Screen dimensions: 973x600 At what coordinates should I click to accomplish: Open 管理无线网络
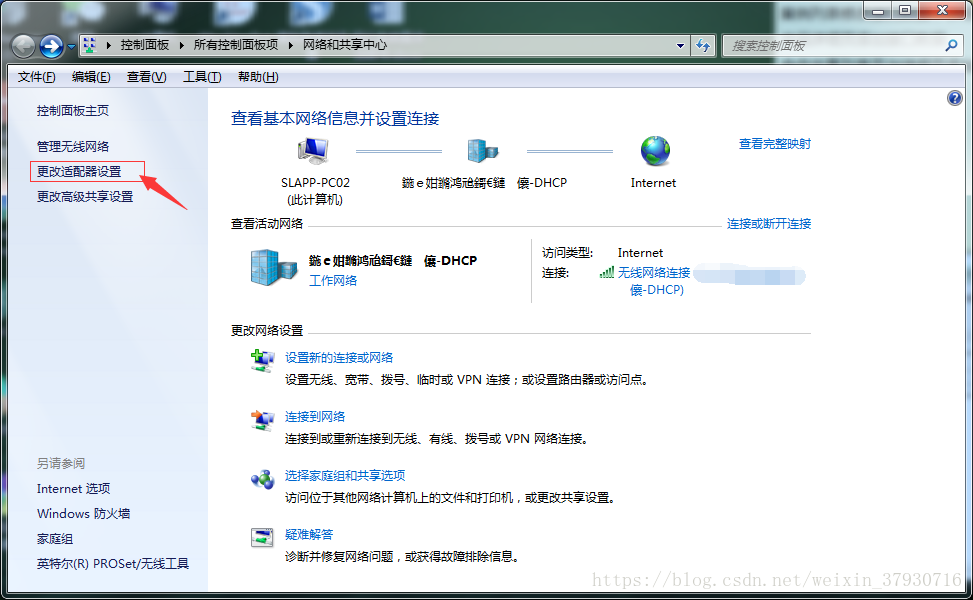73,146
